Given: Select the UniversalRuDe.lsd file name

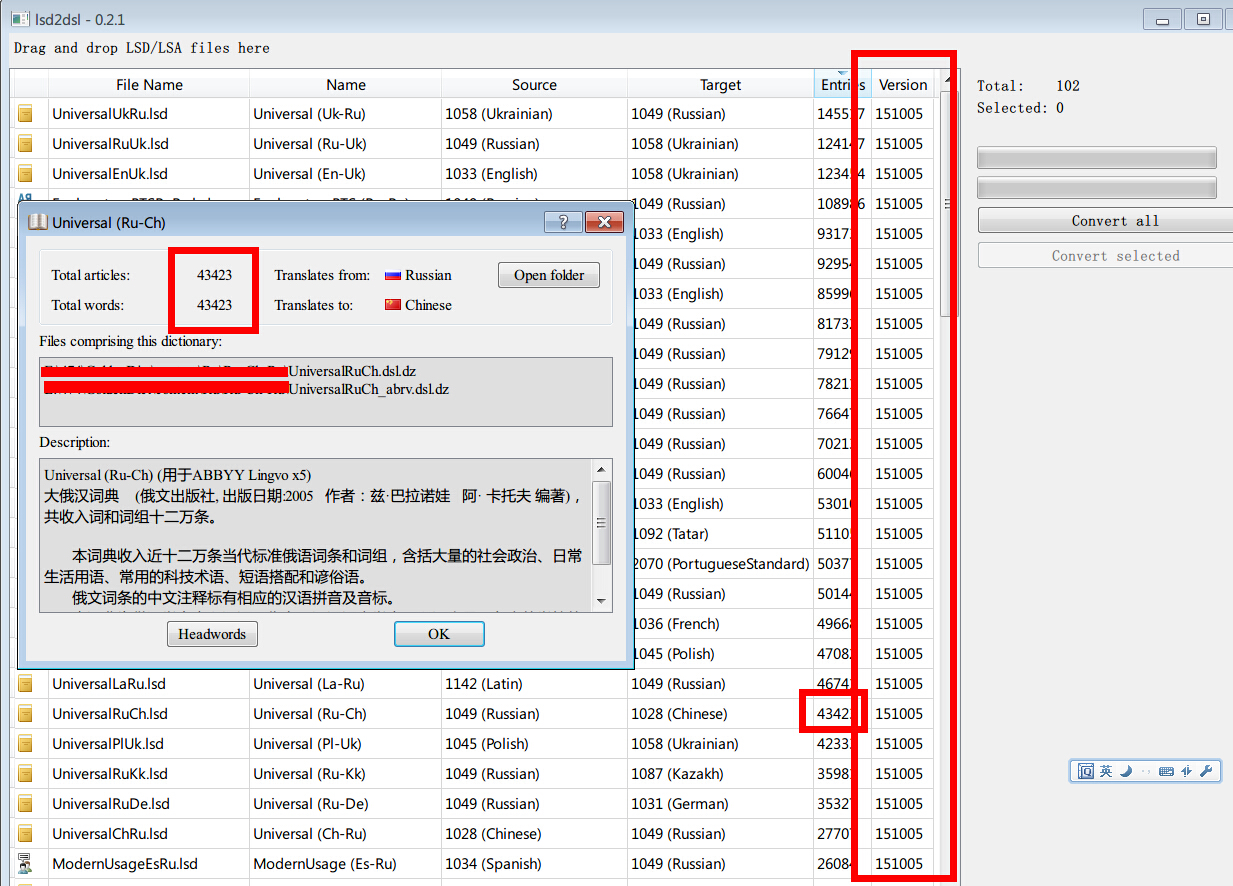Looking at the screenshot, I should point(110,804).
